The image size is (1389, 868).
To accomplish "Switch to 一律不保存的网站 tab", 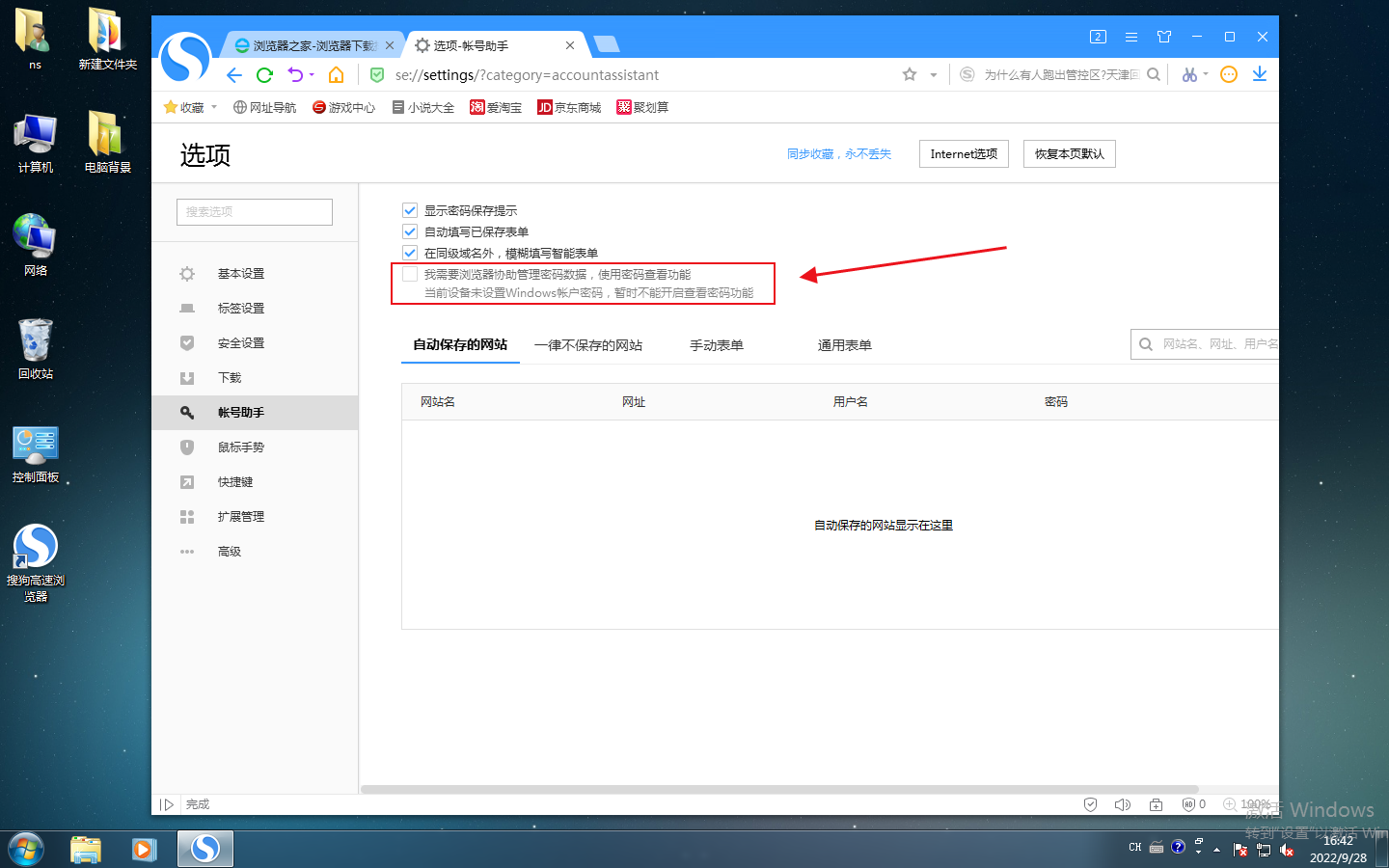I will [x=589, y=344].
